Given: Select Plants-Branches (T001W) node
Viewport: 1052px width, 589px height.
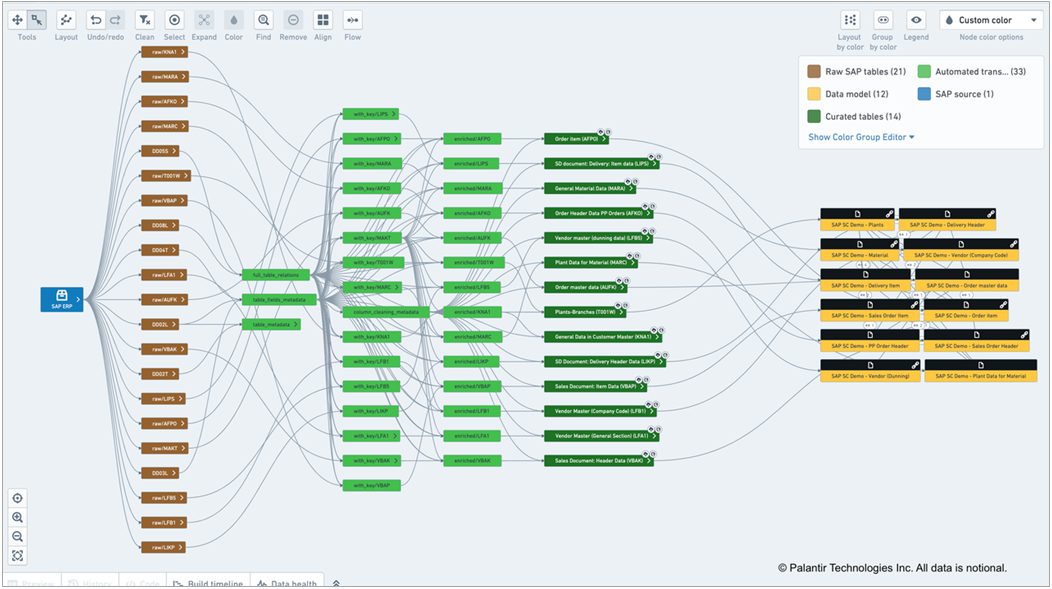Looking at the screenshot, I should click(x=585, y=312).
